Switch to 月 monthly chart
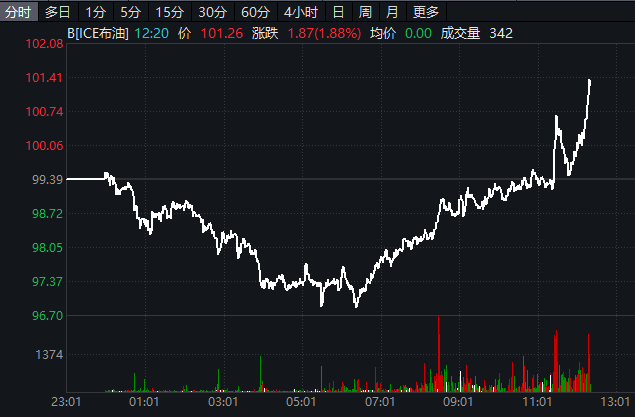The height and width of the screenshot is (417, 635). tap(392, 12)
